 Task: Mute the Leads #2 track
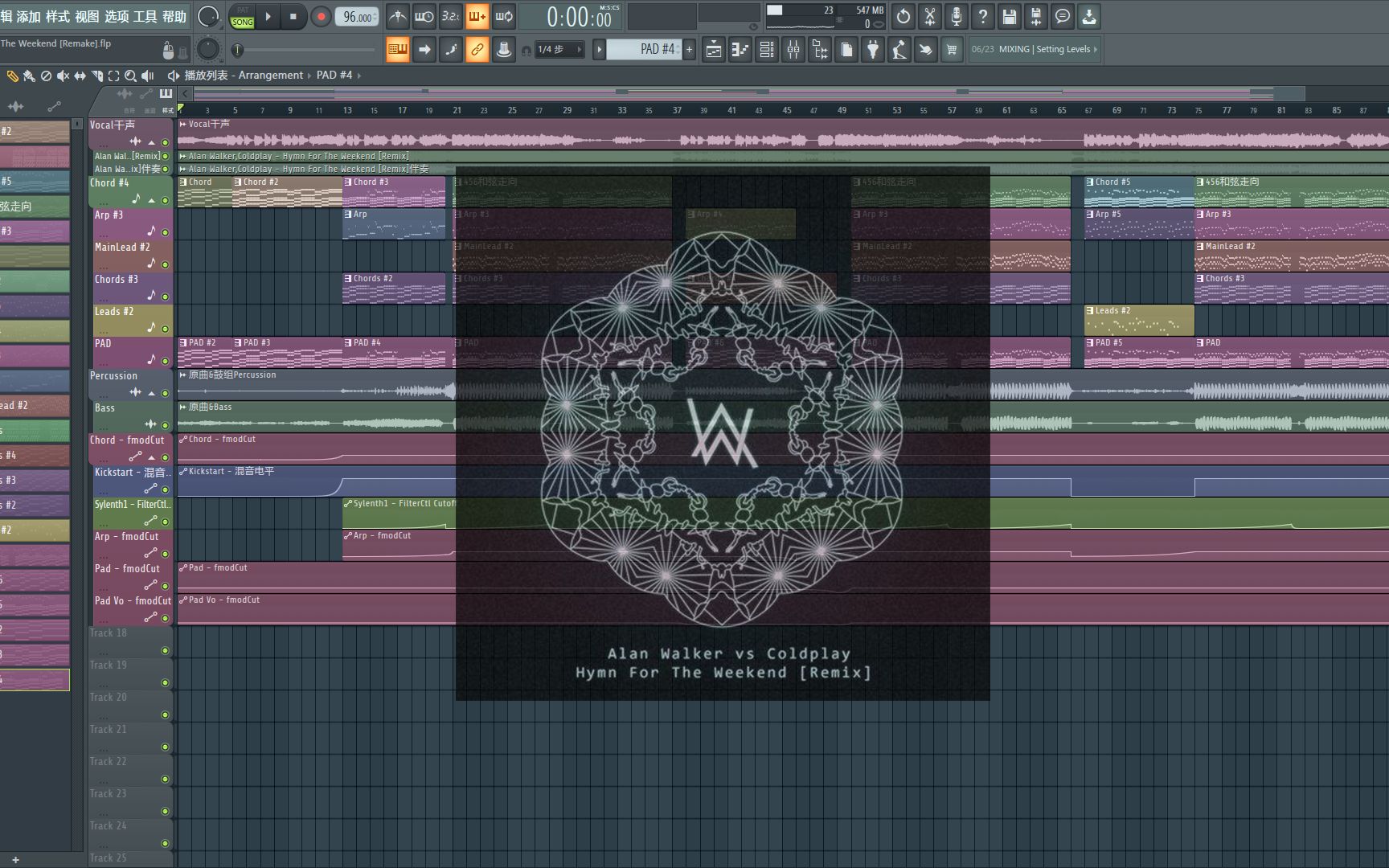(165, 329)
